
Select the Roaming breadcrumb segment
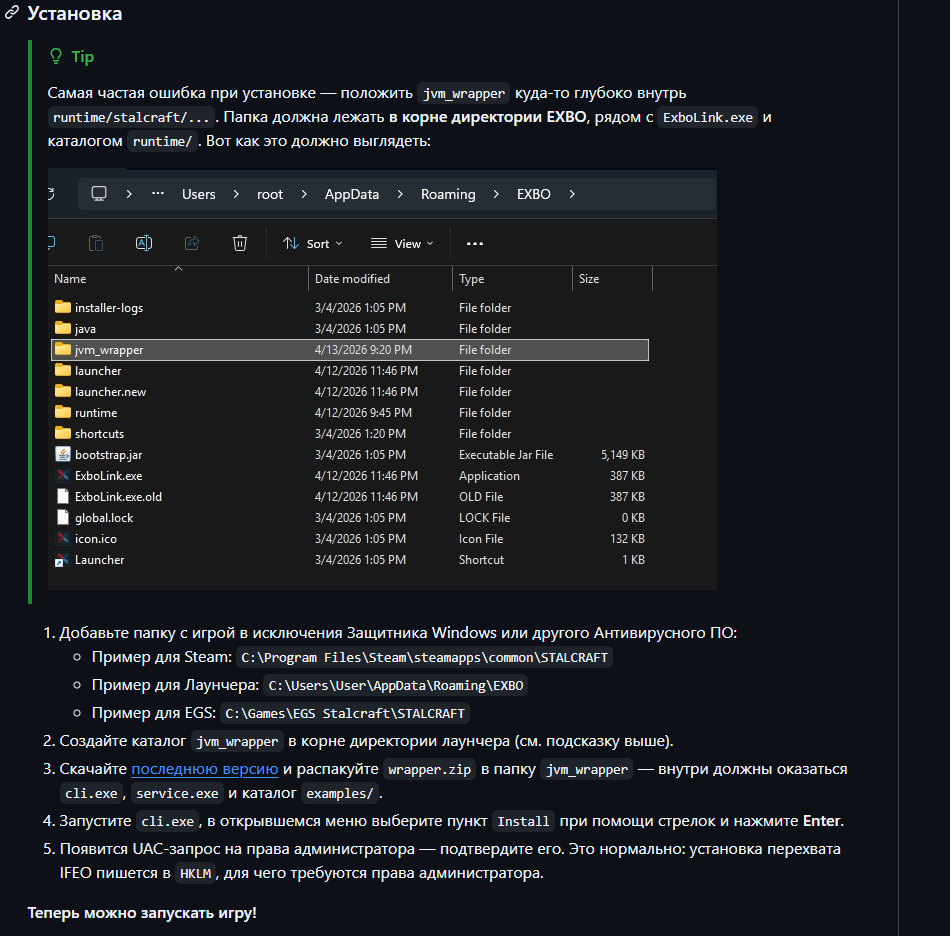pyautogui.click(x=448, y=194)
